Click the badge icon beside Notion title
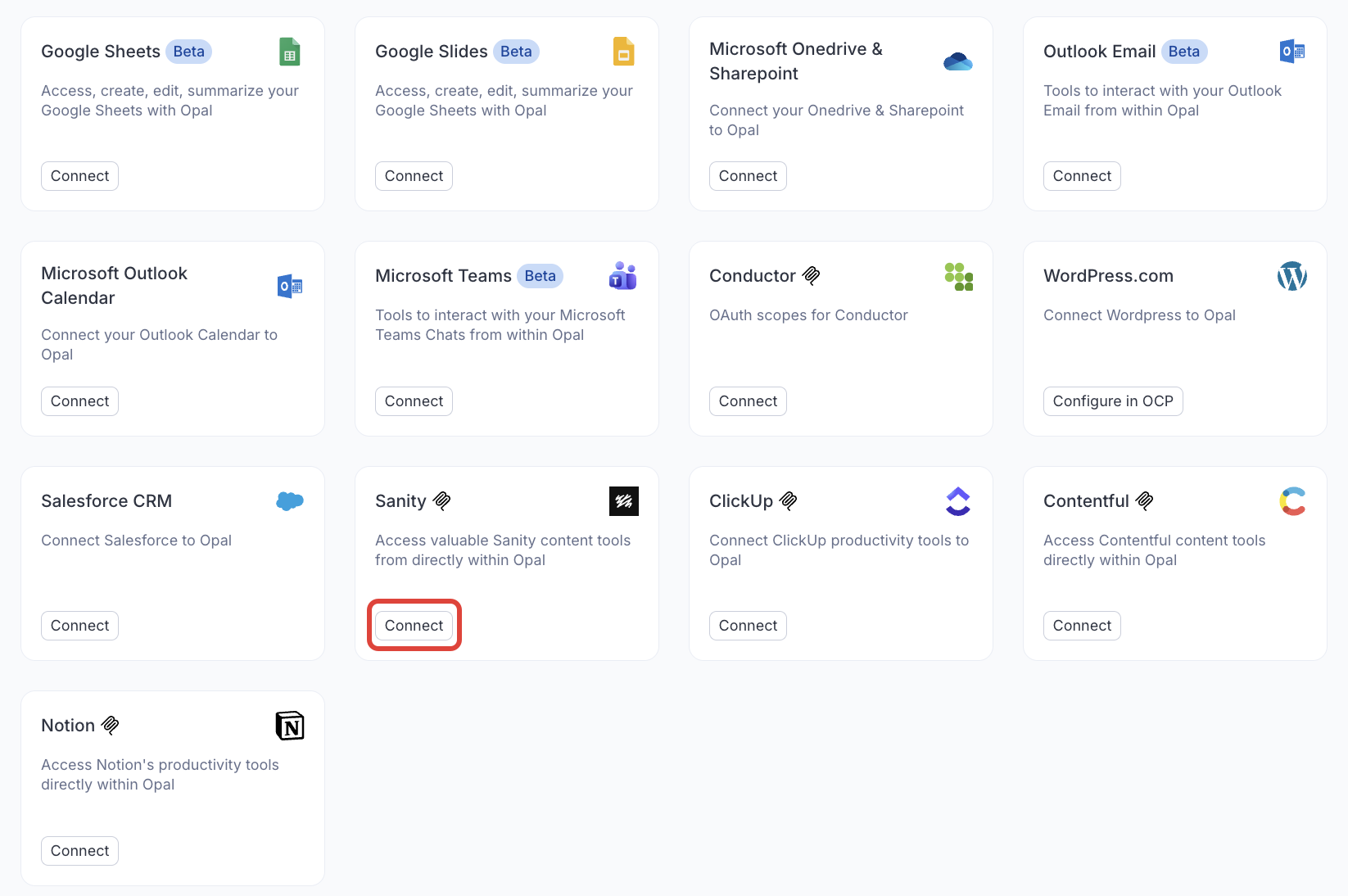Viewport: 1348px width, 896px height. click(110, 726)
